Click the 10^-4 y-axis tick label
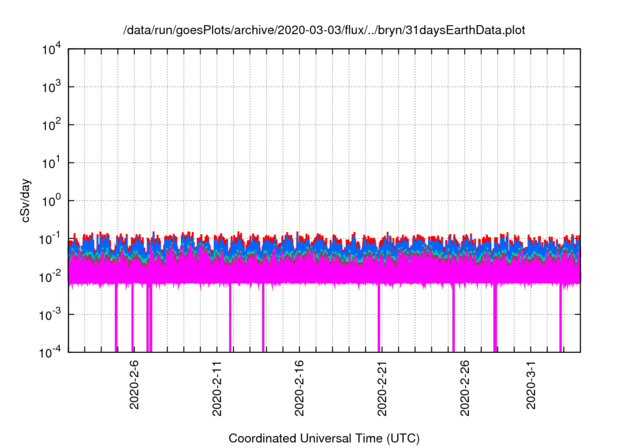Screen dimensions: 640x448 50,352
